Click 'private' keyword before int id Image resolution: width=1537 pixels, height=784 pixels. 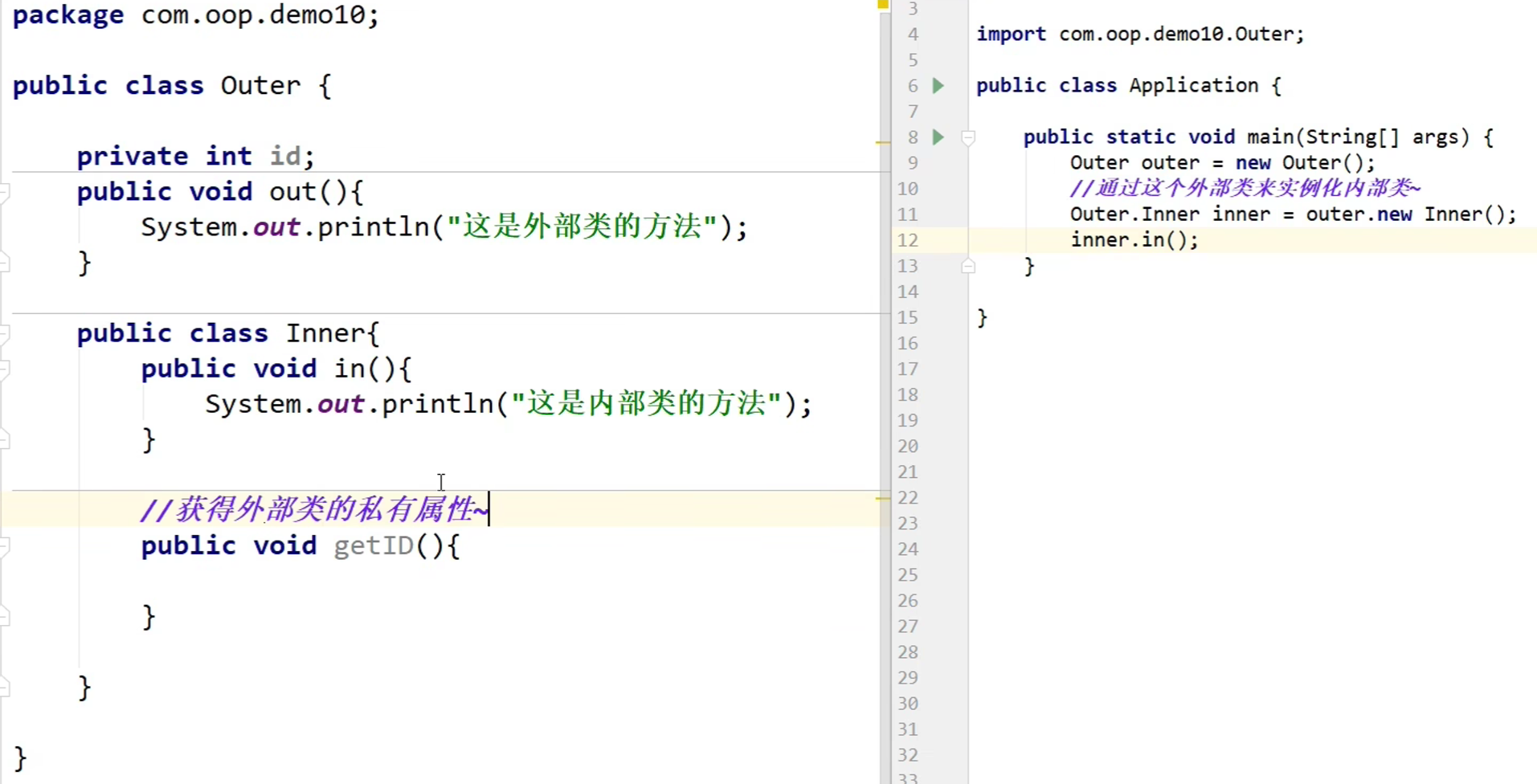(x=133, y=155)
